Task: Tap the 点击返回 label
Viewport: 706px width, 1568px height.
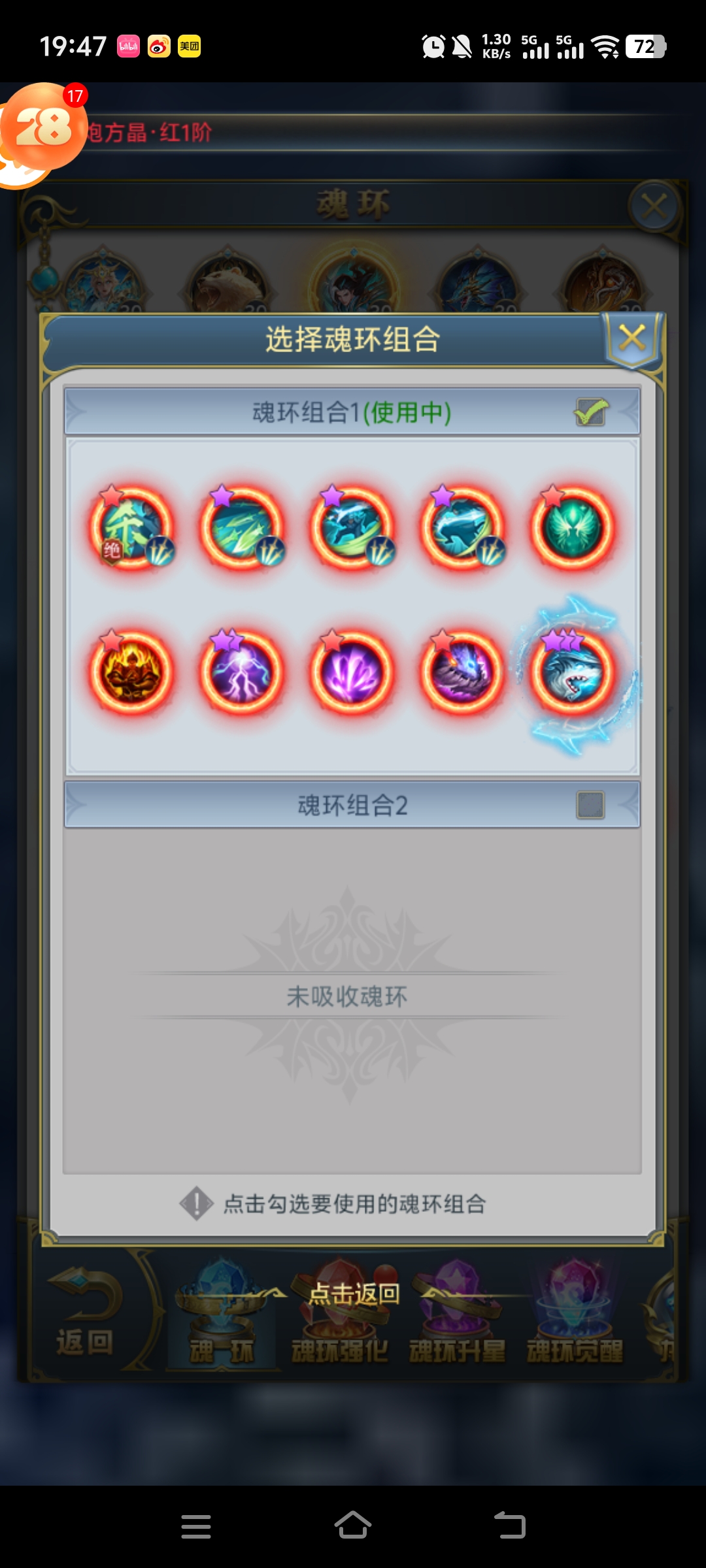Action: point(354,1294)
